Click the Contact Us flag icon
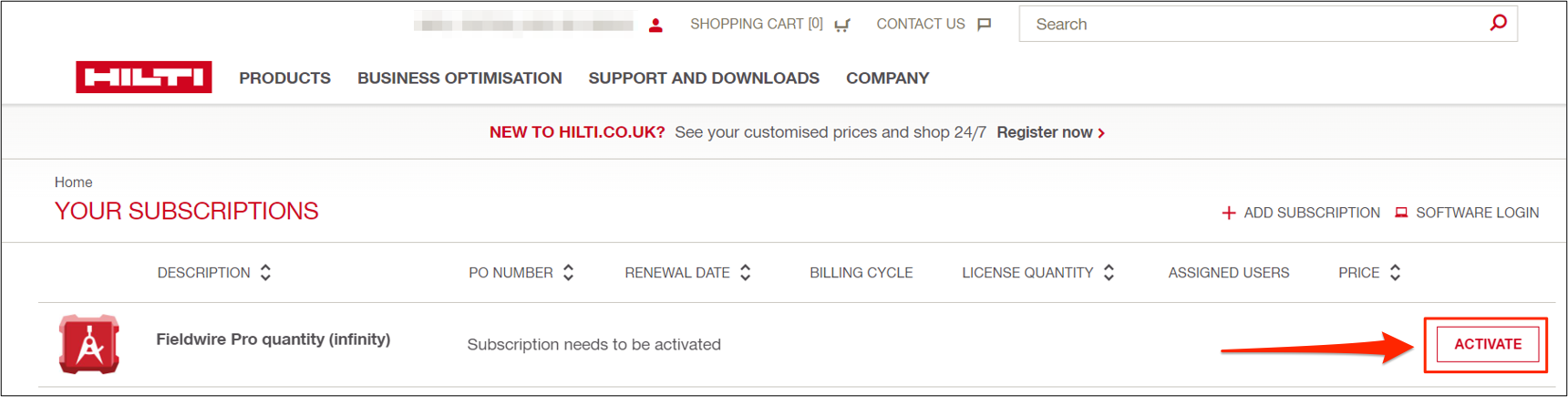The height and width of the screenshot is (397, 1568). click(984, 25)
